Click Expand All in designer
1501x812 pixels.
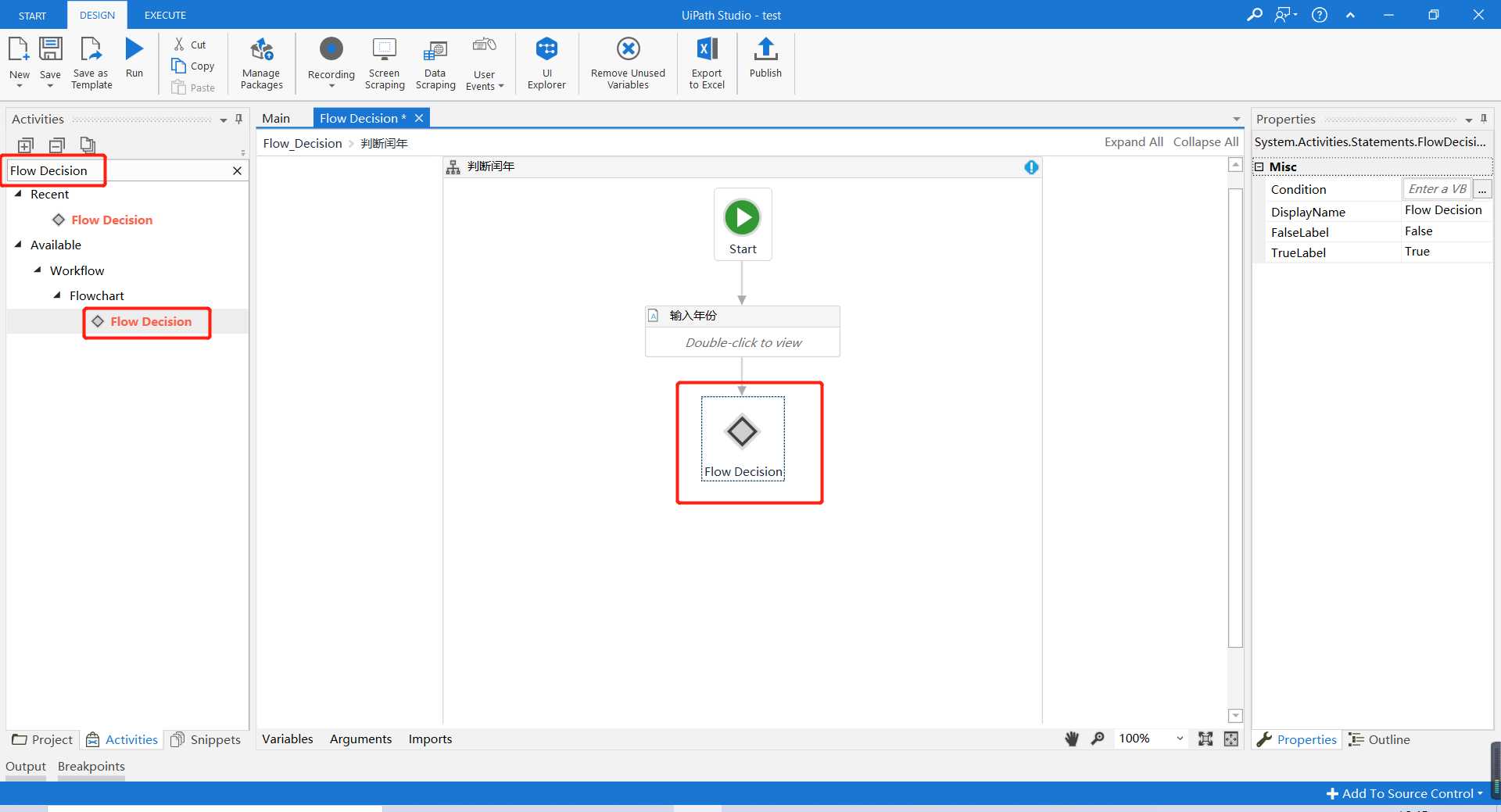[x=1134, y=141]
